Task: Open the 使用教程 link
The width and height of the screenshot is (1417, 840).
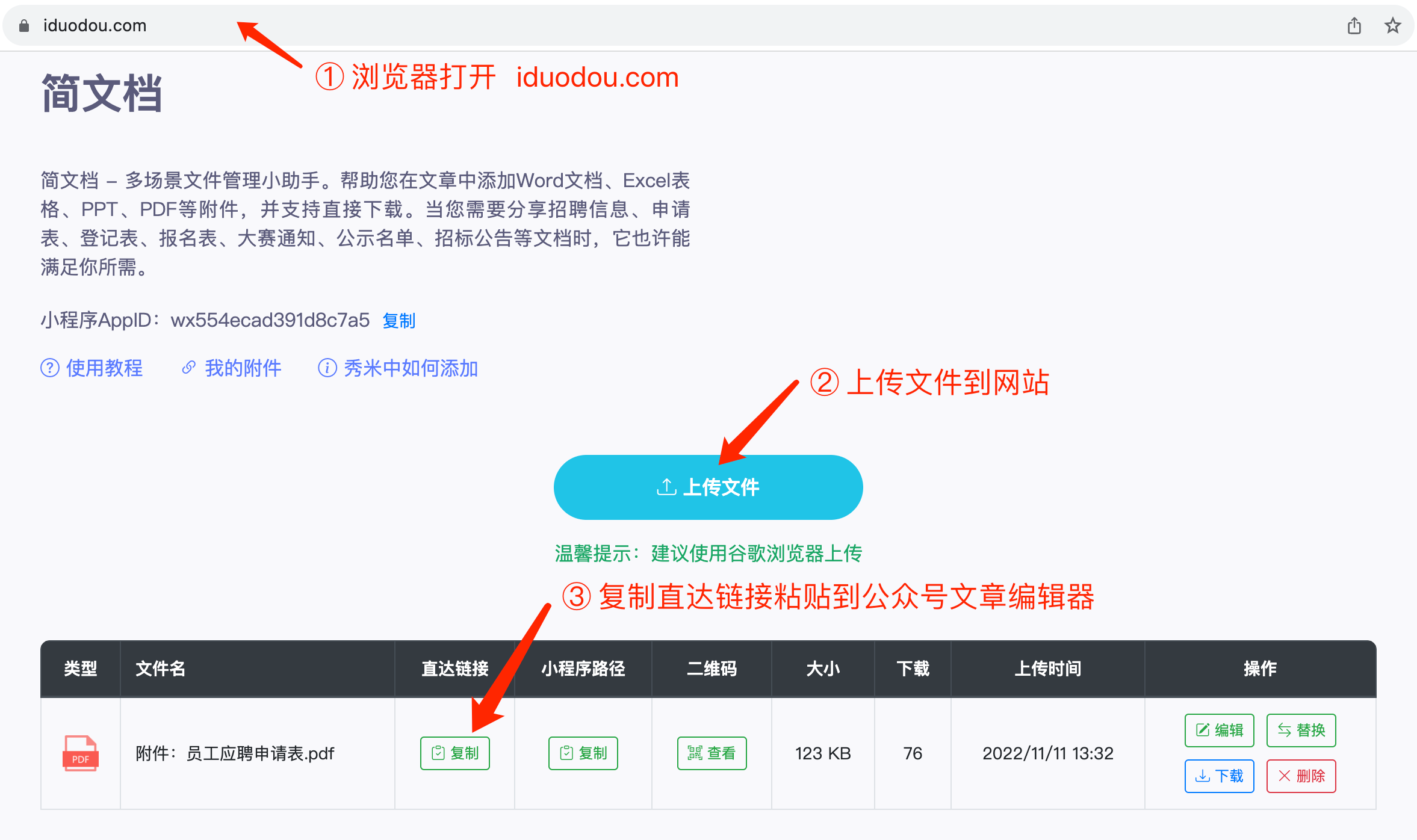Action: click(91, 368)
